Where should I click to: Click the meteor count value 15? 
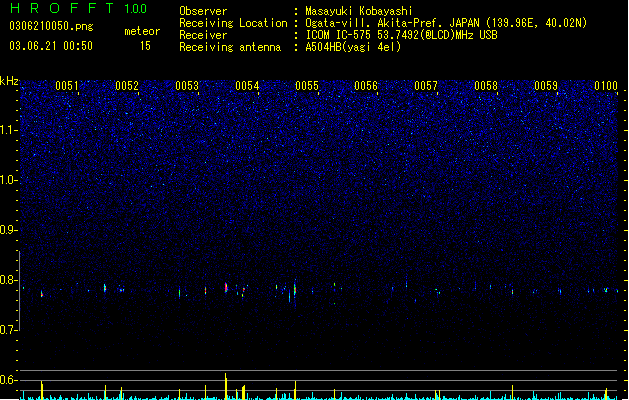[x=145, y=46]
